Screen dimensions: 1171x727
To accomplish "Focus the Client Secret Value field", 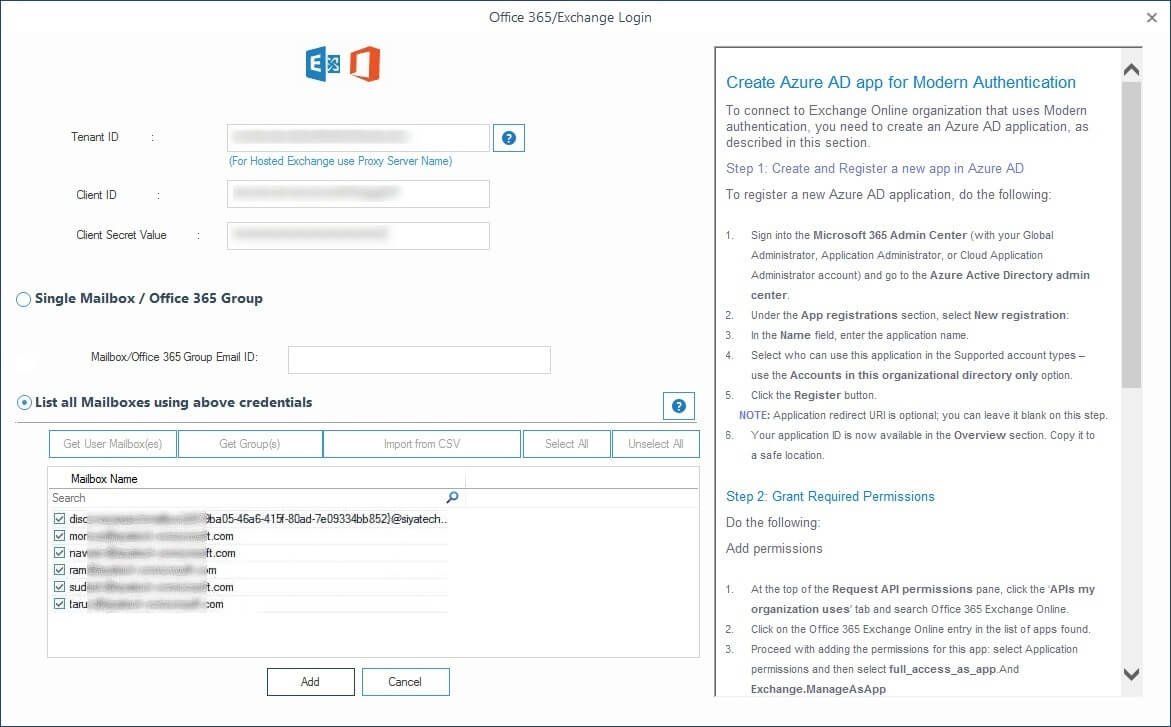I will point(358,235).
